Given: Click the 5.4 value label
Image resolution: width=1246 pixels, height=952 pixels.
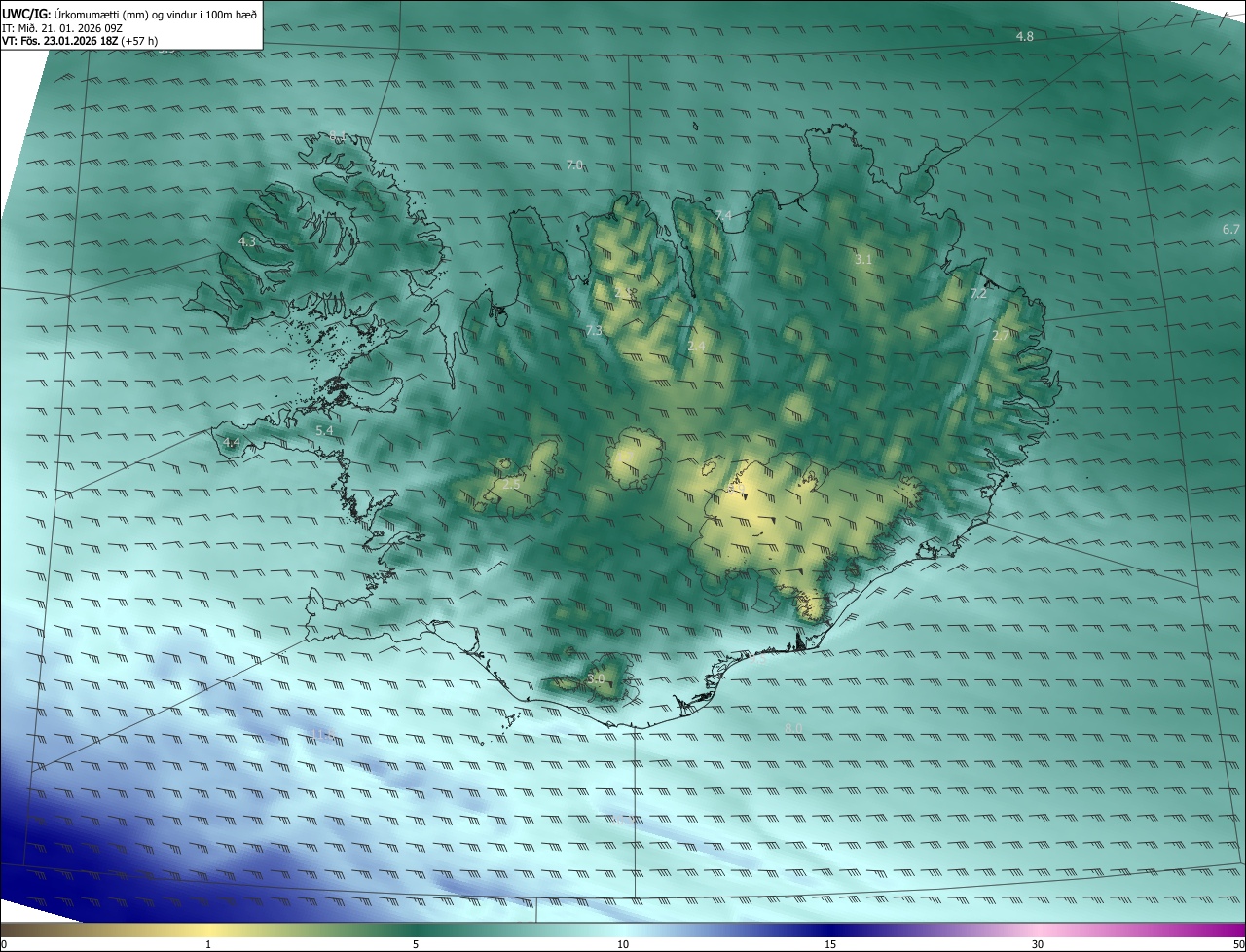Looking at the screenshot, I should 324,430.
